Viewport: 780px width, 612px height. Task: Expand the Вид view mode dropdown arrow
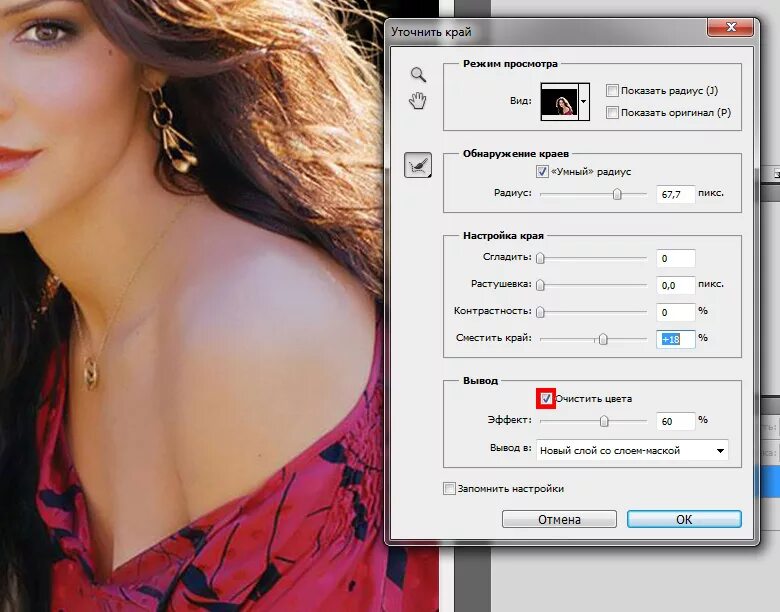pyautogui.click(x=584, y=102)
